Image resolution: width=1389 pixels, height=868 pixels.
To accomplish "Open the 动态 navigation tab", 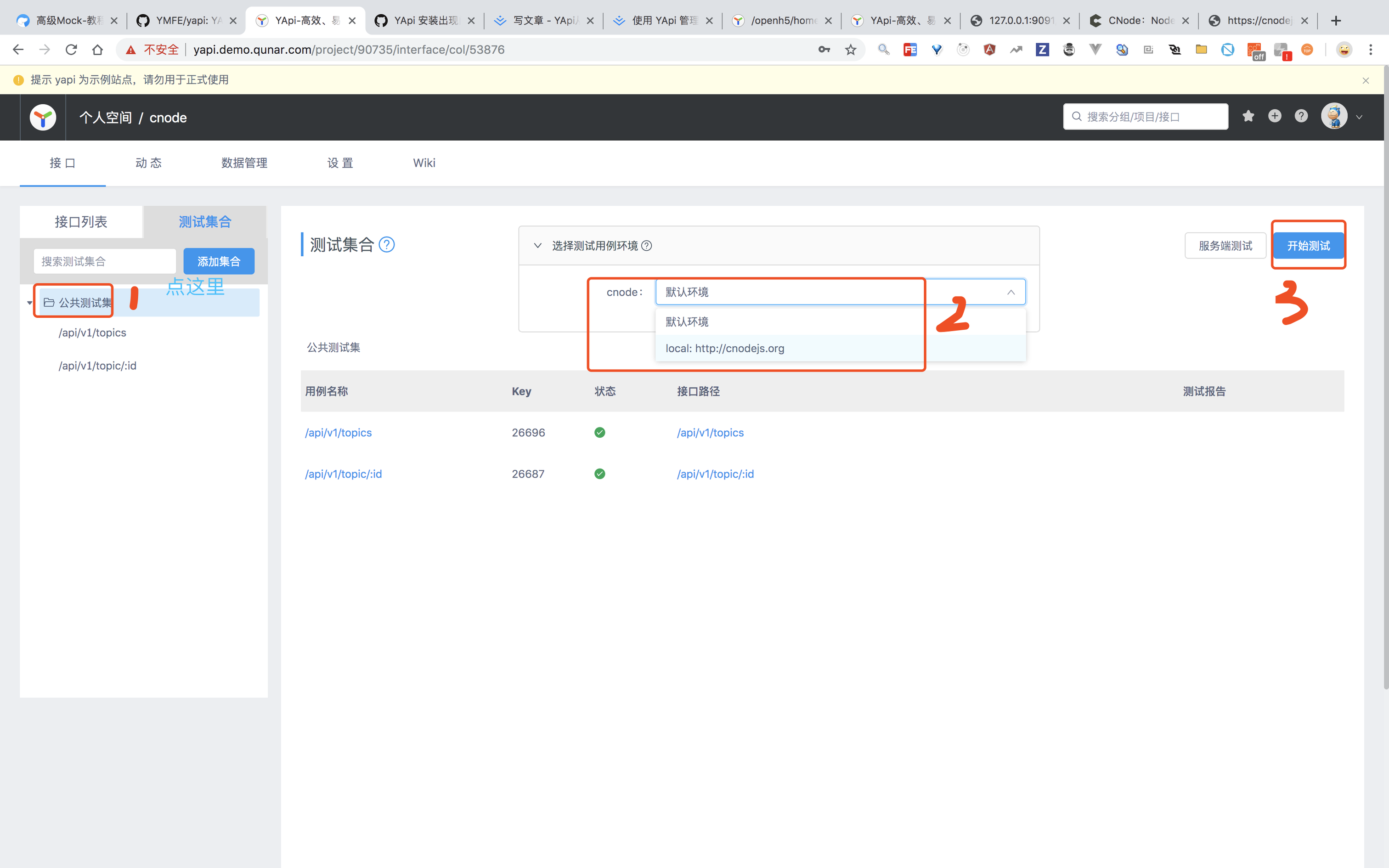I will click(149, 163).
